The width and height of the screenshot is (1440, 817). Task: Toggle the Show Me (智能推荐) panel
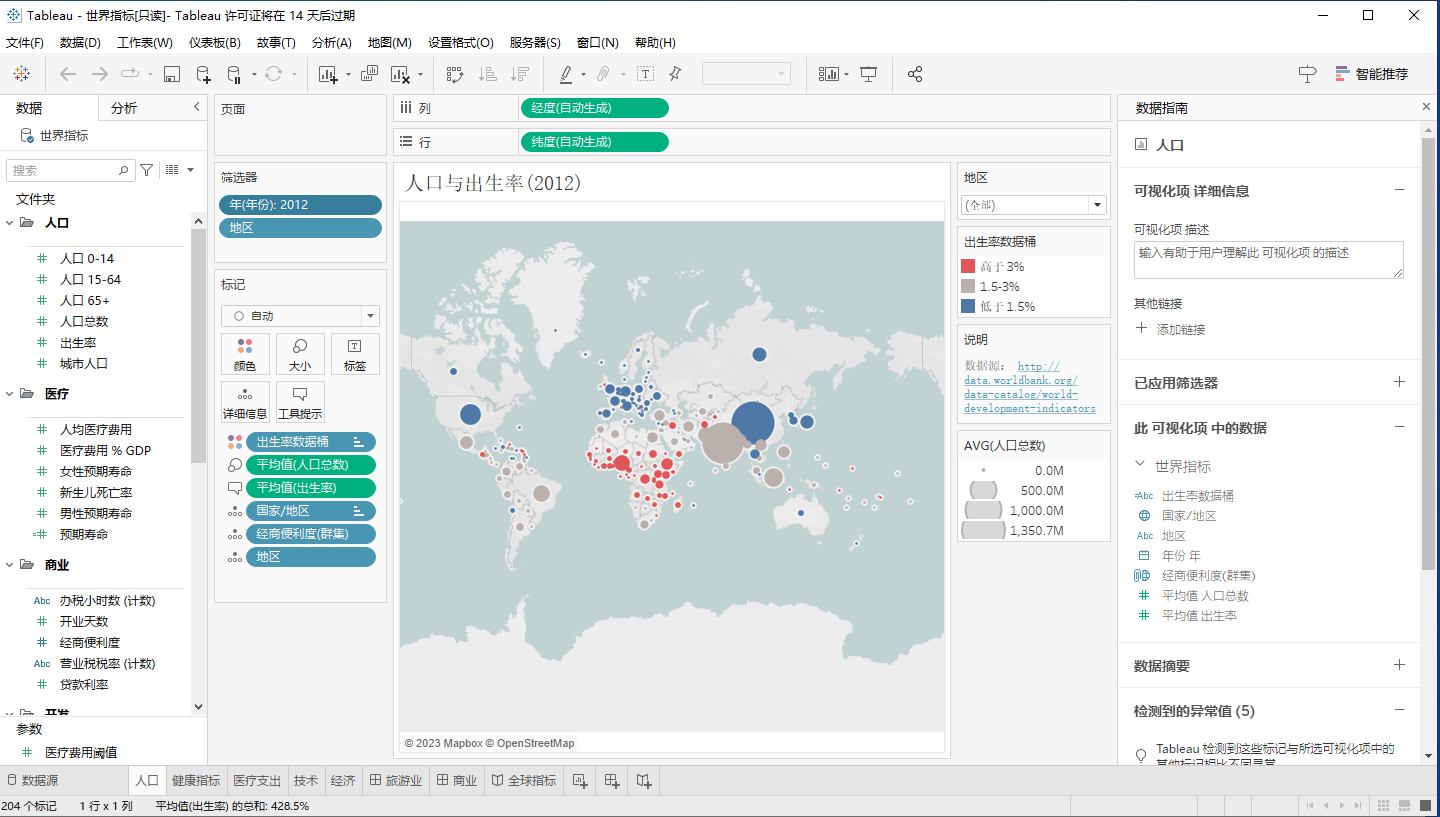[x=1371, y=74]
